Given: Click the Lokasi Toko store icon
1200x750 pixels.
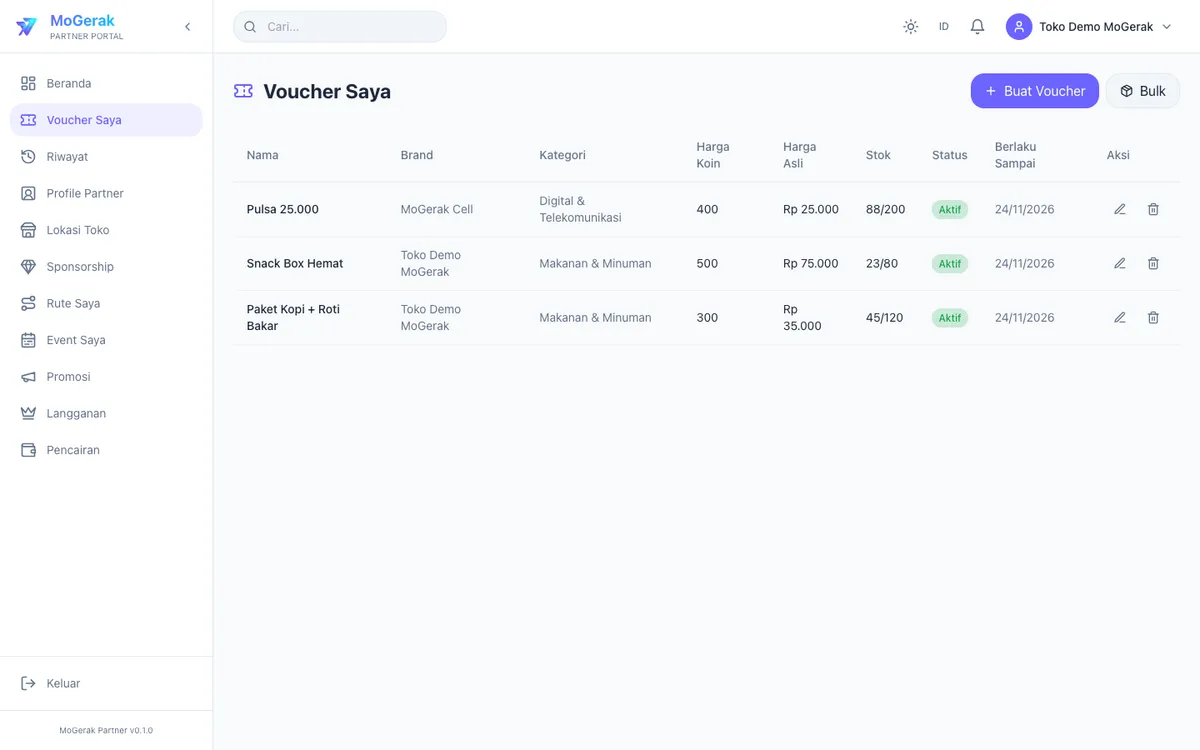Looking at the screenshot, I should pyautogui.click(x=28, y=230).
